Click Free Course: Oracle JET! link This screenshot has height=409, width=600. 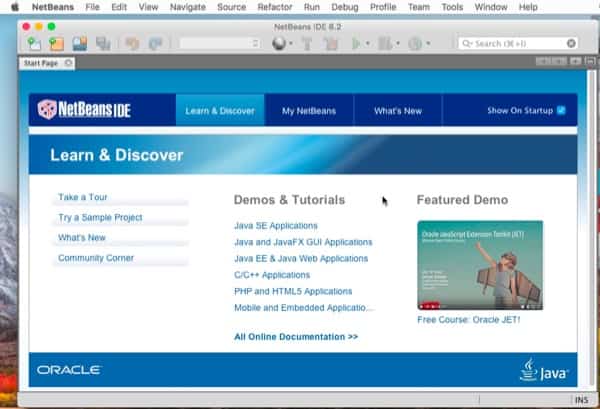[x=469, y=320]
